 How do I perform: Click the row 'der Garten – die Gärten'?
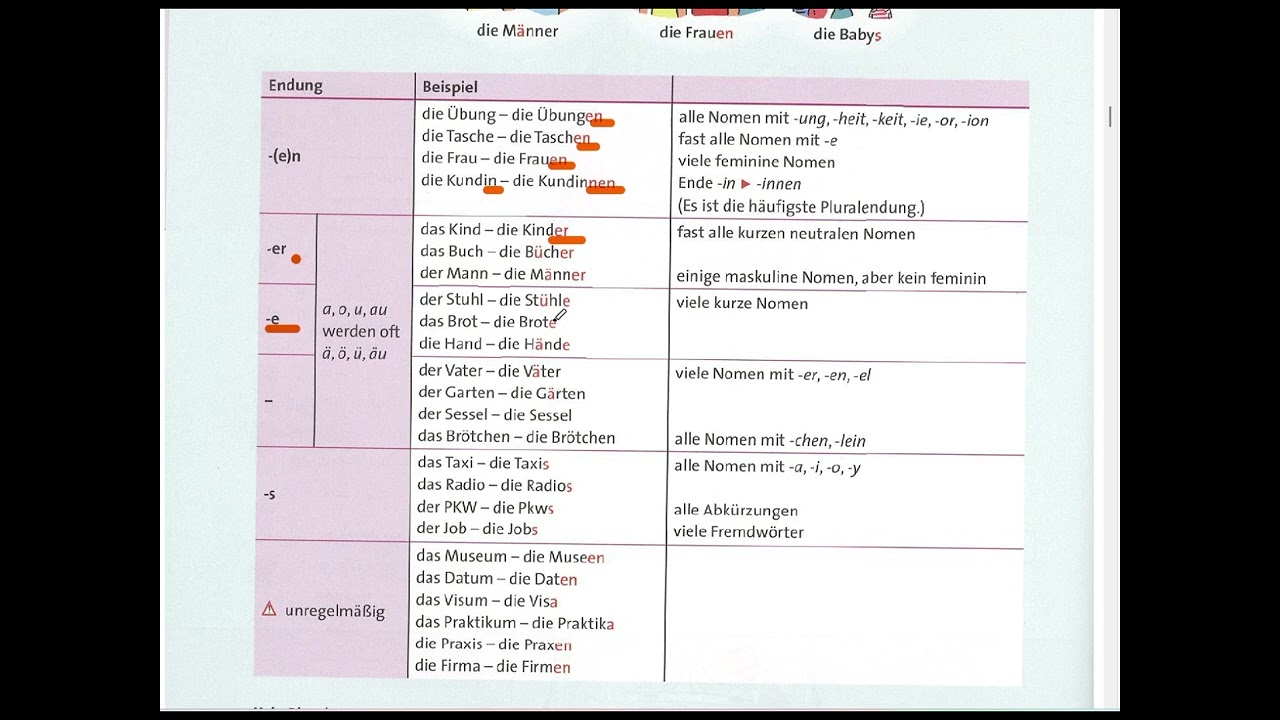(502, 393)
